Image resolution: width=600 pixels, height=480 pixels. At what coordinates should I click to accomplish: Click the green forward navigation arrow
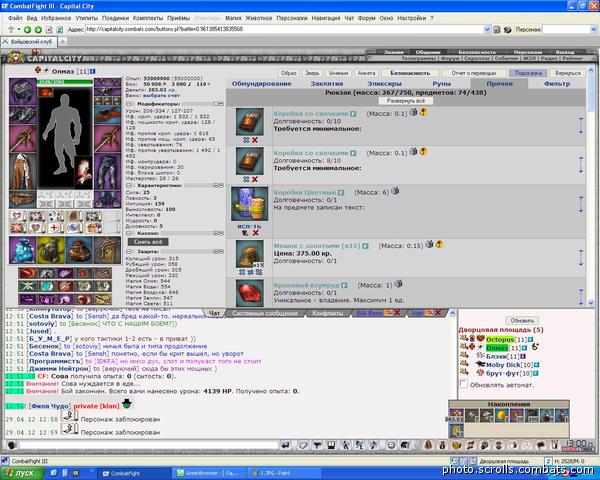[x=38, y=29]
